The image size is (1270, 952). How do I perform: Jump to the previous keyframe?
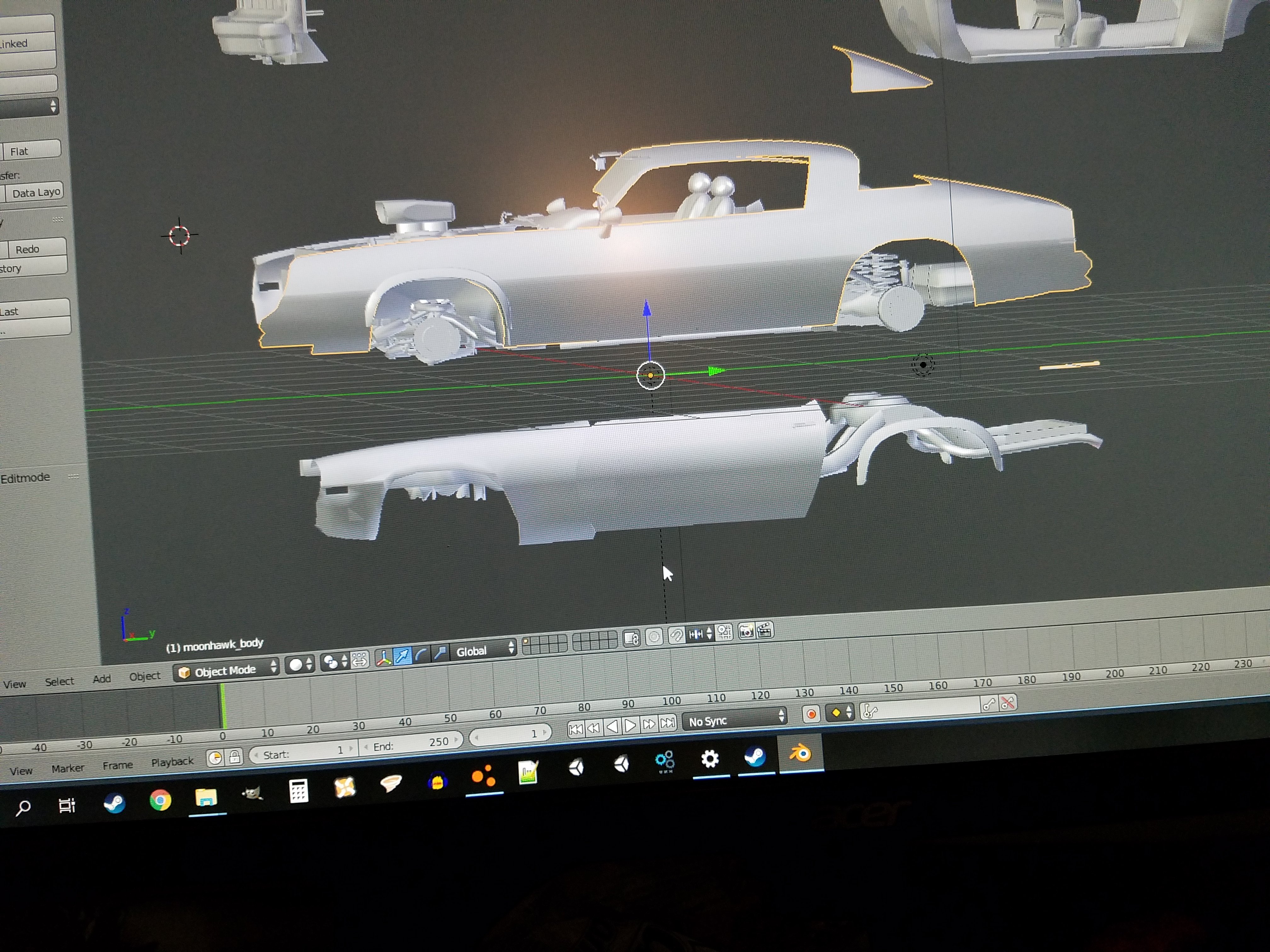pos(594,728)
